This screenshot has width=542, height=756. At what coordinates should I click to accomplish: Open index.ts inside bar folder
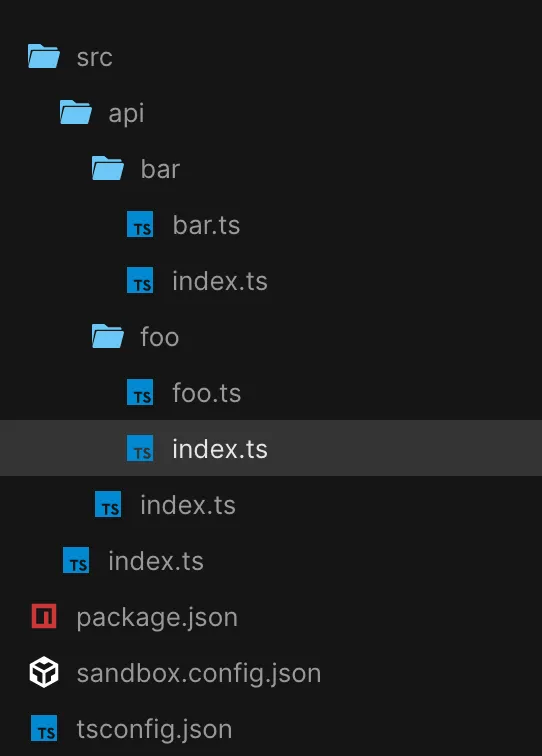click(220, 281)
